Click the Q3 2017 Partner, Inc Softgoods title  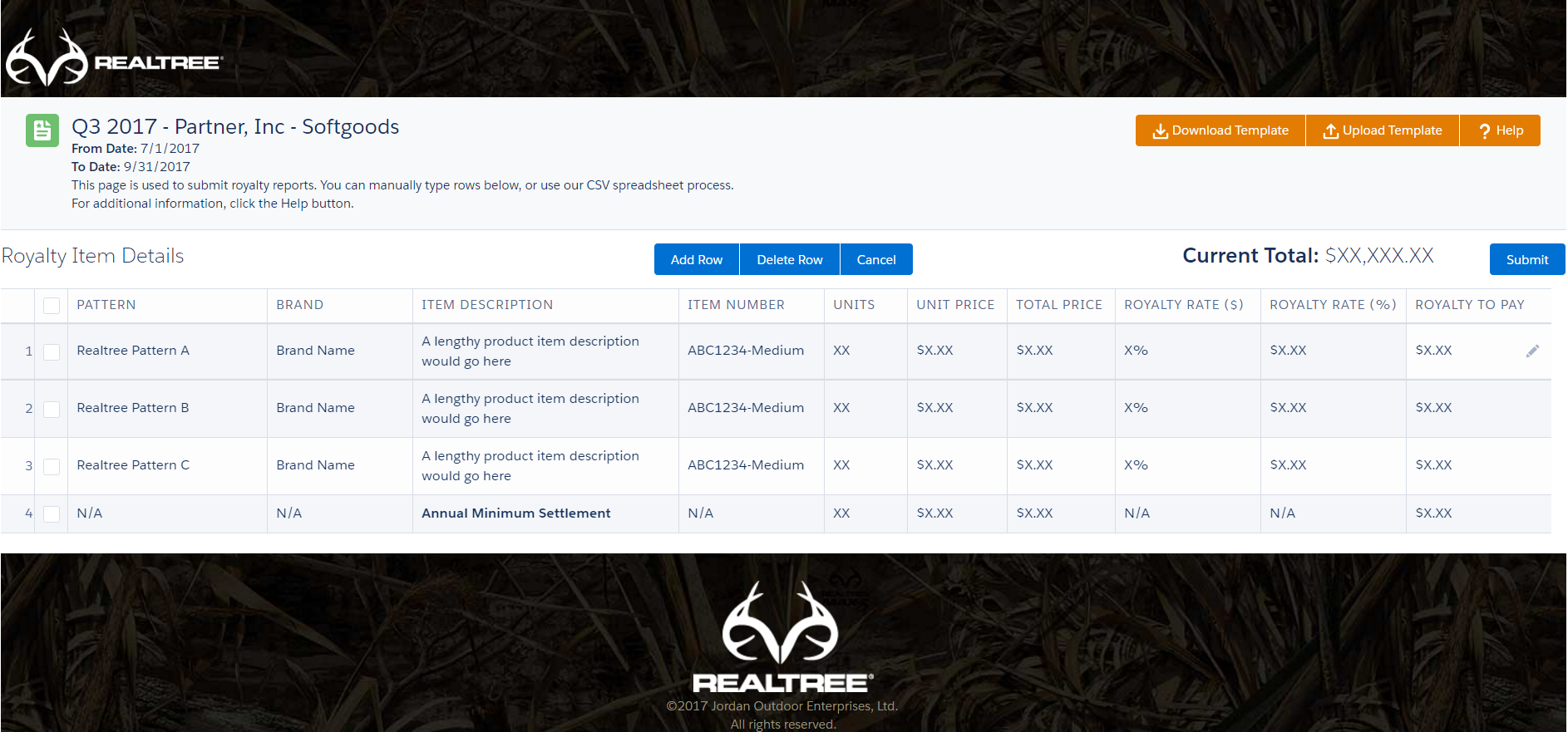tap(235, 126)
